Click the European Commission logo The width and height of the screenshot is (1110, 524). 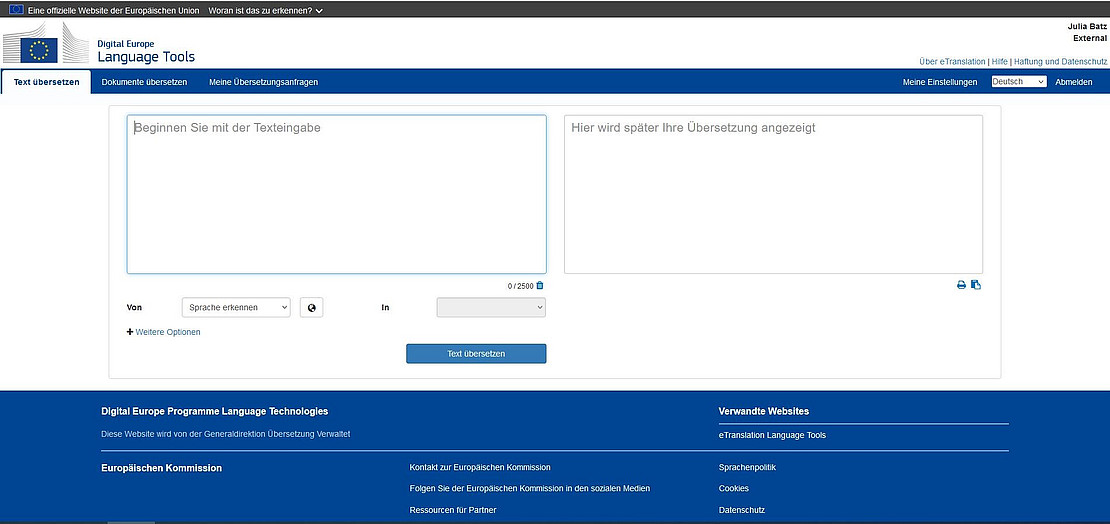click(x=45, y=45)
